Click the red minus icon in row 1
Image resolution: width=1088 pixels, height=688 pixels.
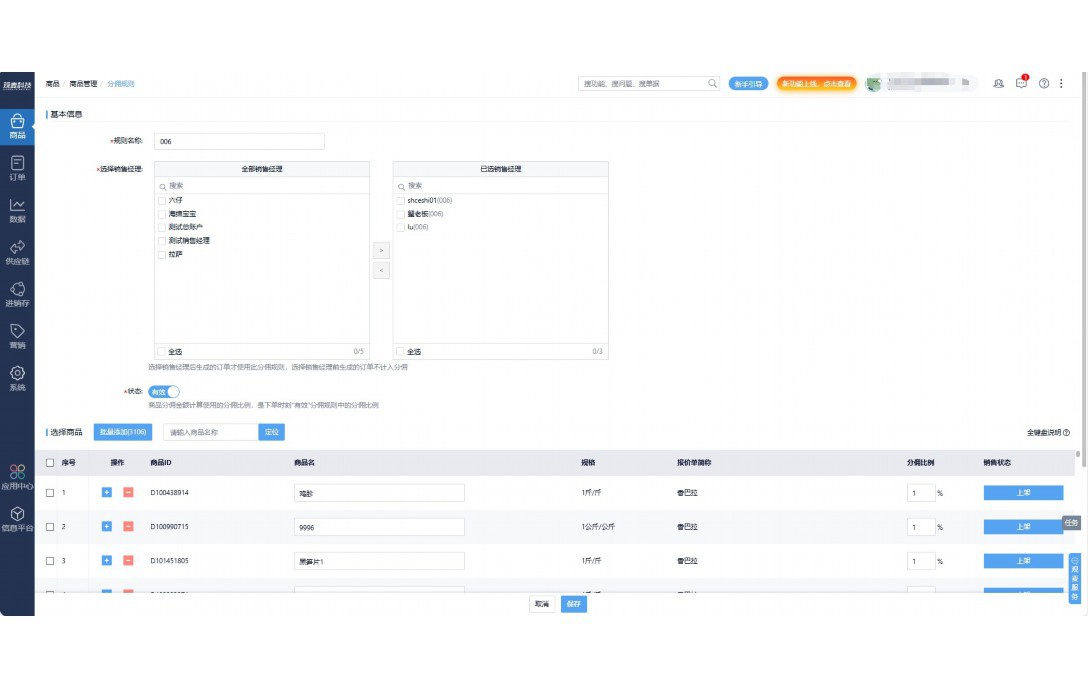coord(128,492)
